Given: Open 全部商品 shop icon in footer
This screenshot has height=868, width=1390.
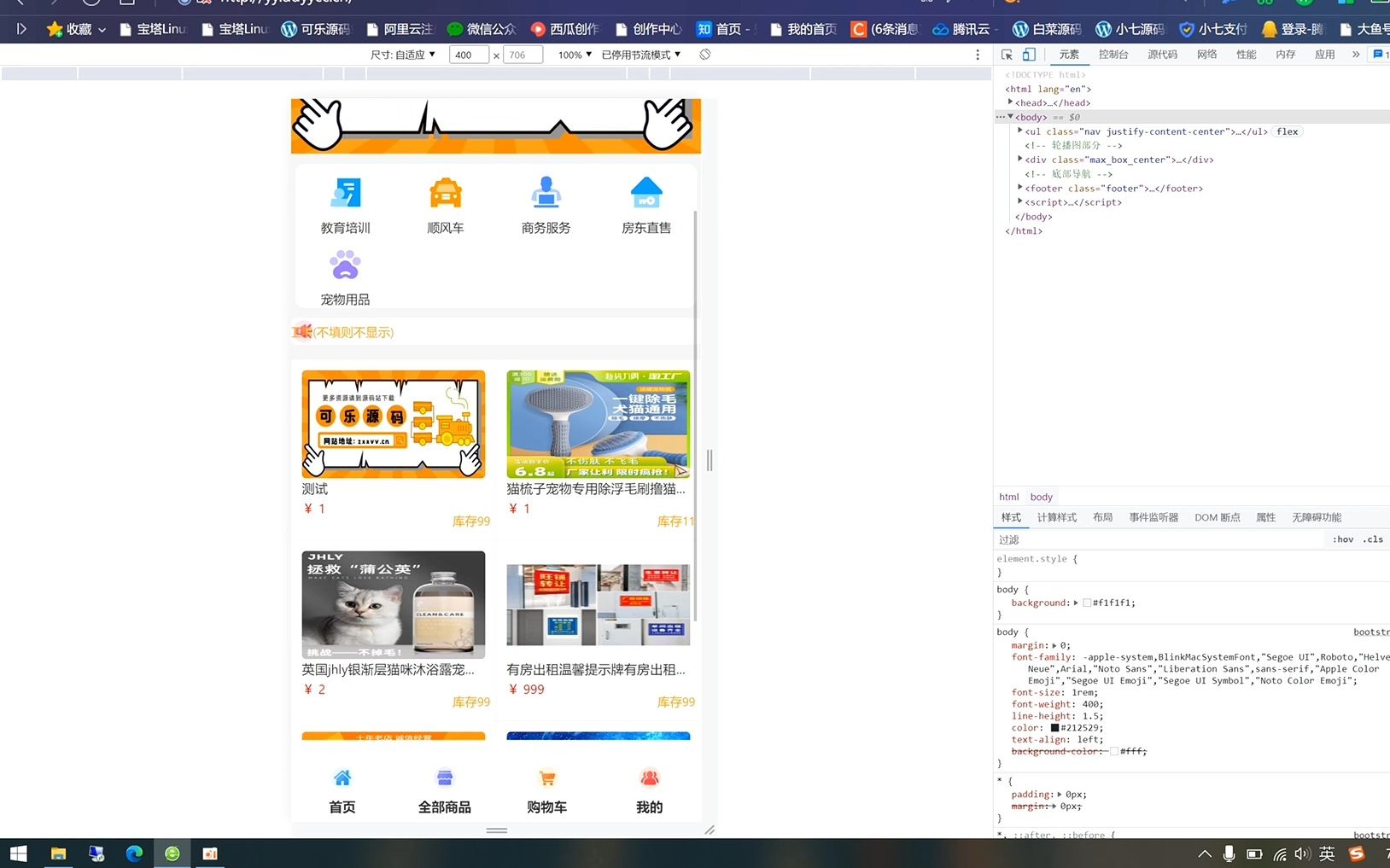Looking at the screenshot, I should point(445,778).
